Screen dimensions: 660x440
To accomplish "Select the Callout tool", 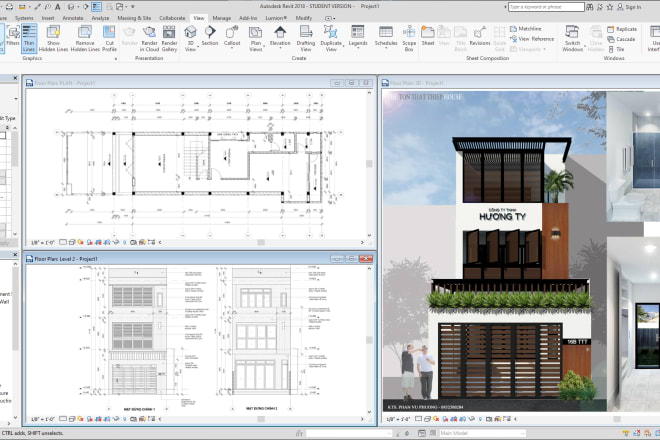I will (232, 35).
